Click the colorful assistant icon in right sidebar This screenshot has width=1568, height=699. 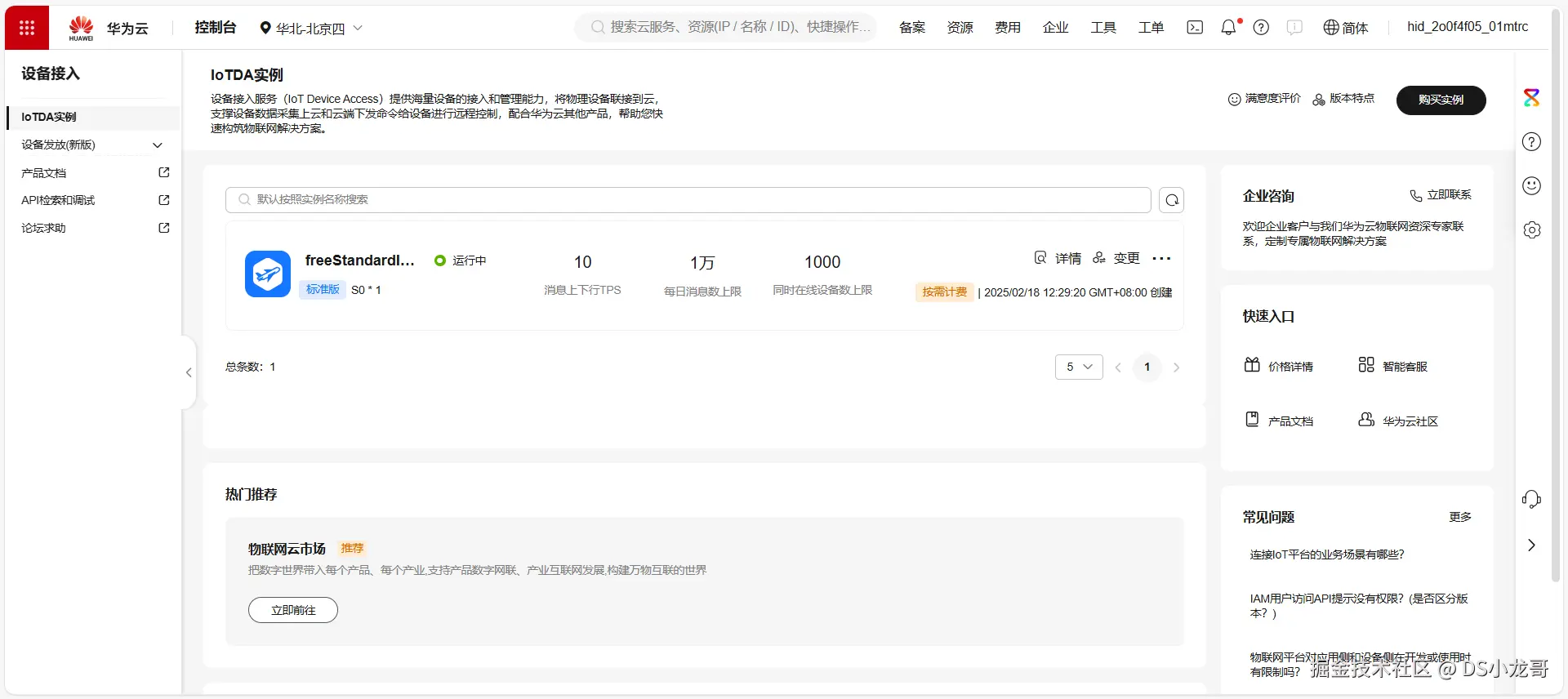(x=1532, y=98)
